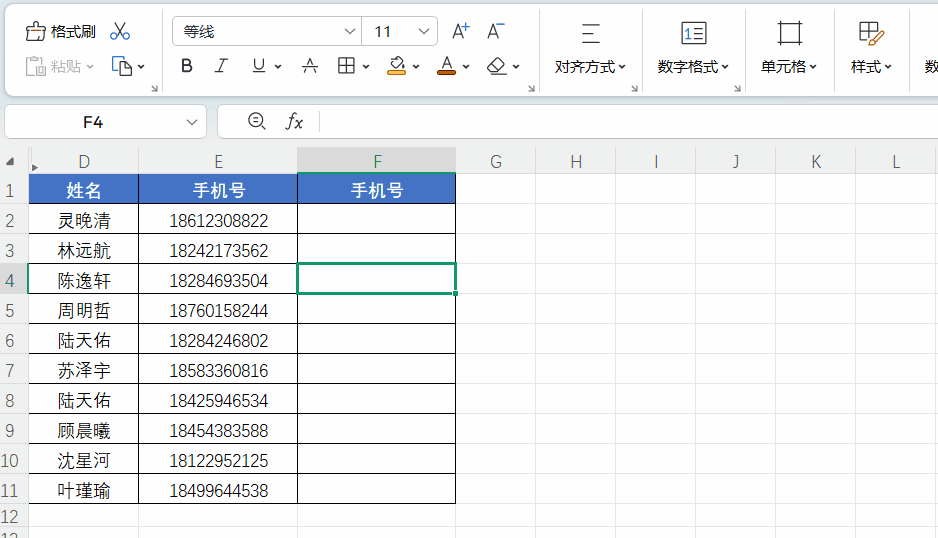The height and width of the screenshot is (538, 938).
Task: Click the Select All corner triangle
Action: (10, 162)
